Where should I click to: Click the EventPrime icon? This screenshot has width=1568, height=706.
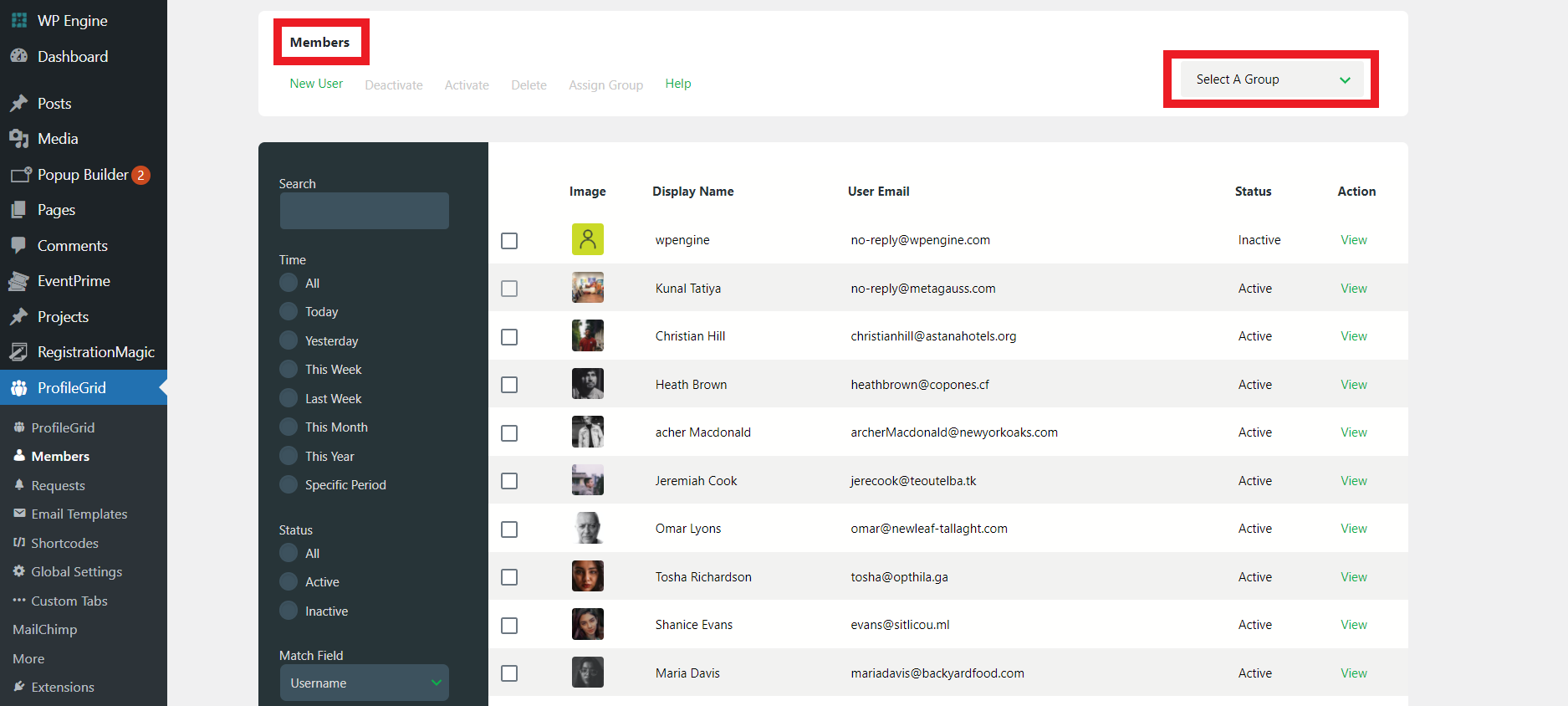click(x=19, y=281)
